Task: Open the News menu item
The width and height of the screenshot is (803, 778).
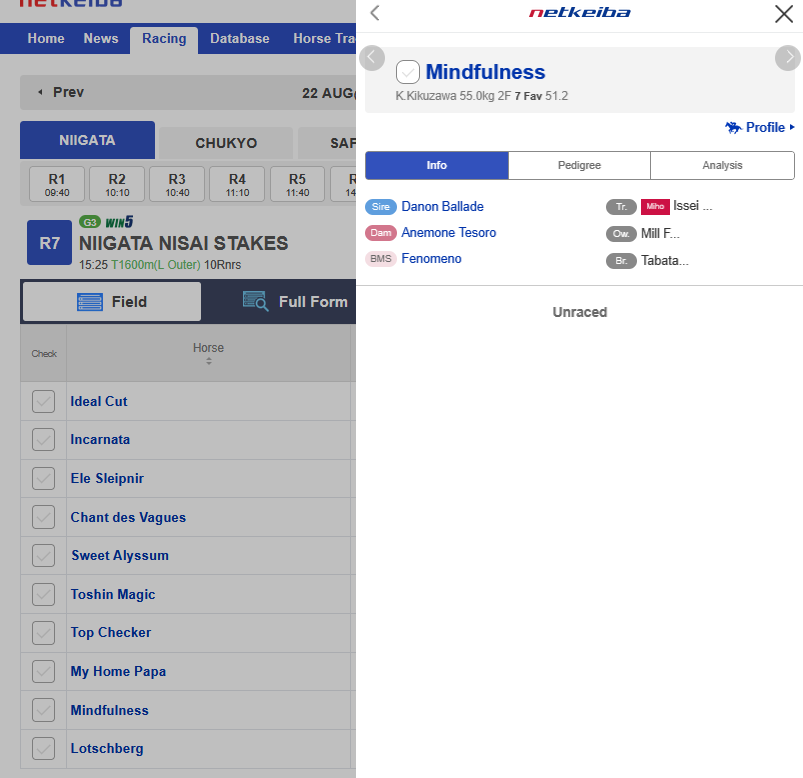Action: (101, 38)
